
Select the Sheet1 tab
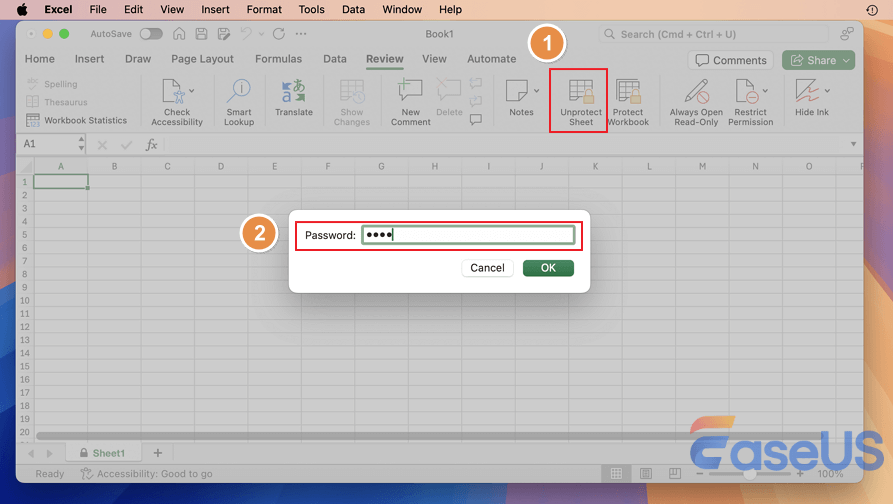103,453
